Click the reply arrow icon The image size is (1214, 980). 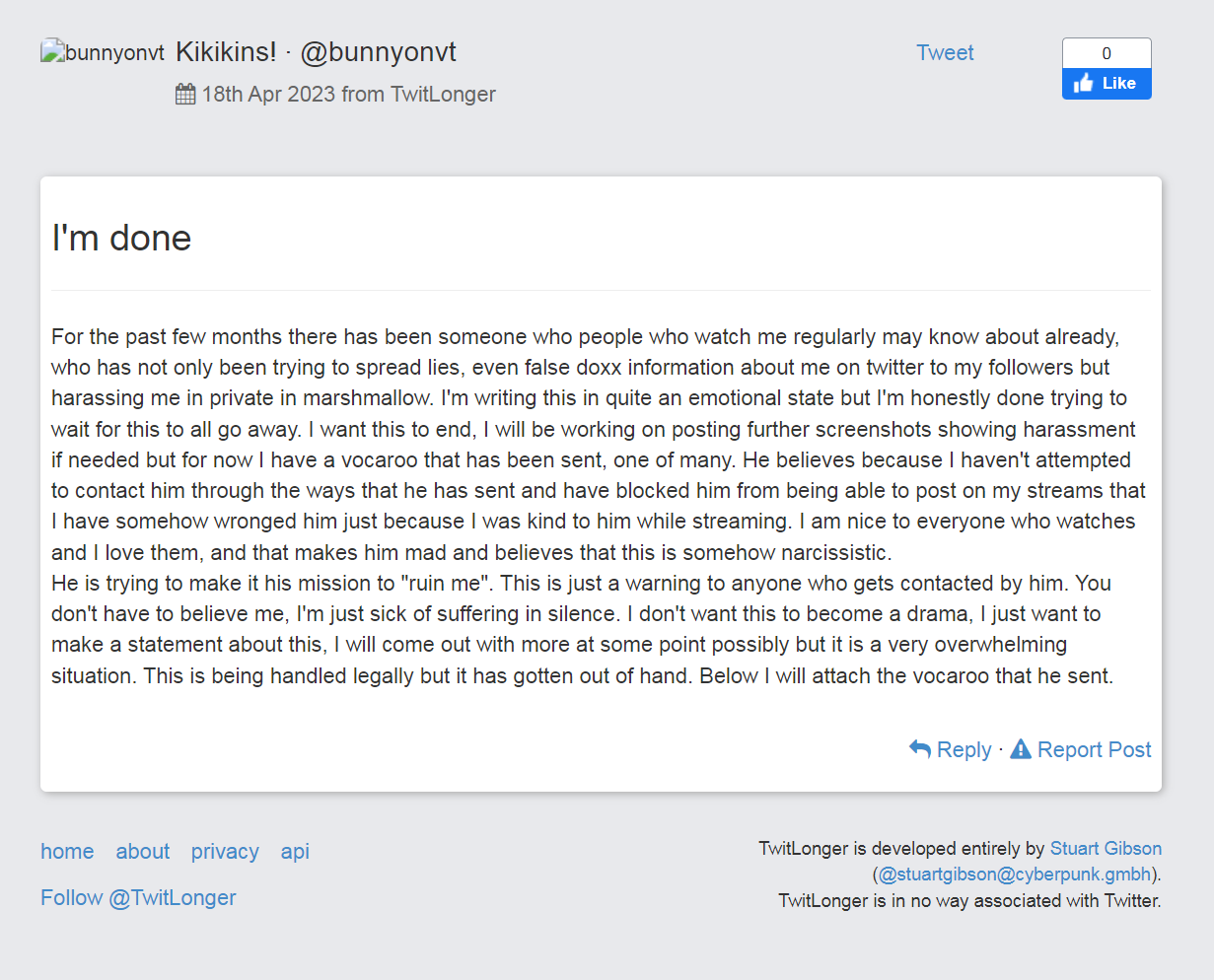(920, 749)
